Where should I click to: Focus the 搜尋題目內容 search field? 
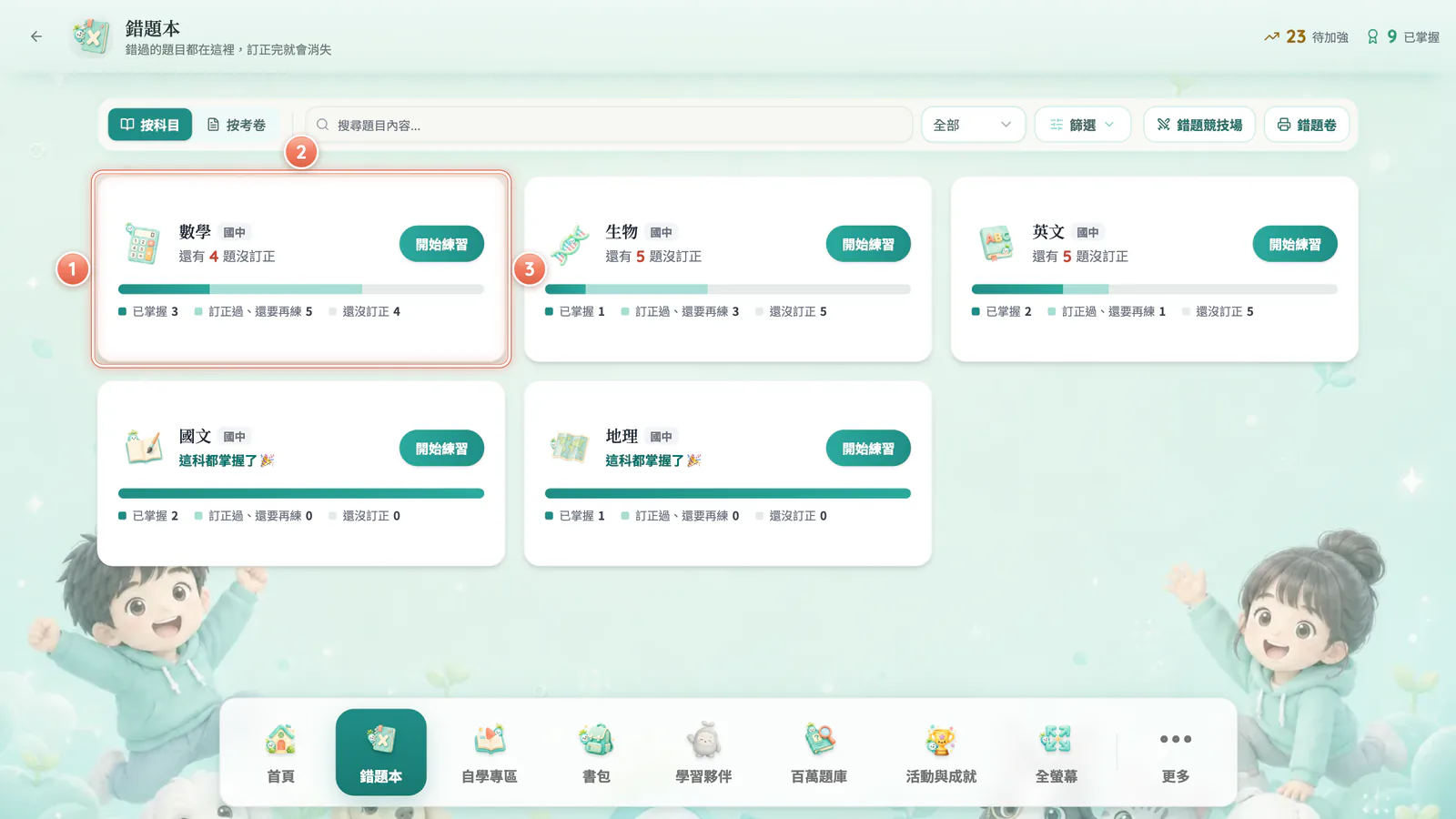pyautogui.click(x=609, y=125)
